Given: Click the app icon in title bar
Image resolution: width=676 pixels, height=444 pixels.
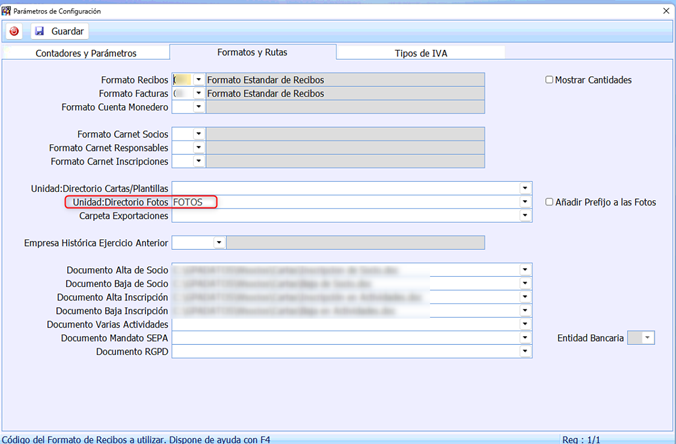Looking at the screenshot, I should 7,10.
